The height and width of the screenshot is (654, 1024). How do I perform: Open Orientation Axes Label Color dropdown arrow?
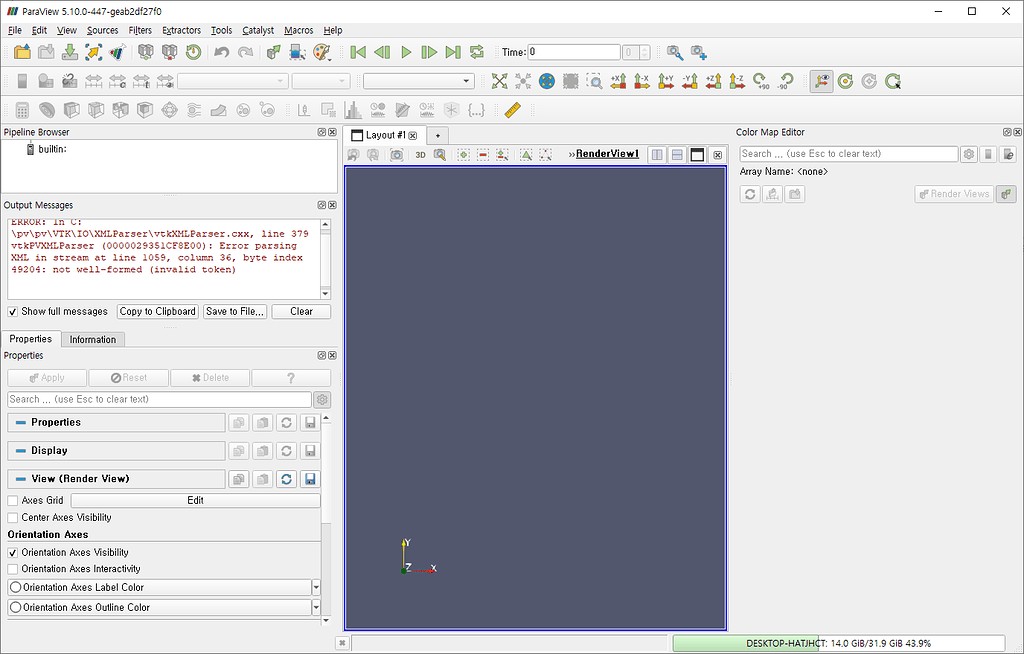[x=316, y=587]
